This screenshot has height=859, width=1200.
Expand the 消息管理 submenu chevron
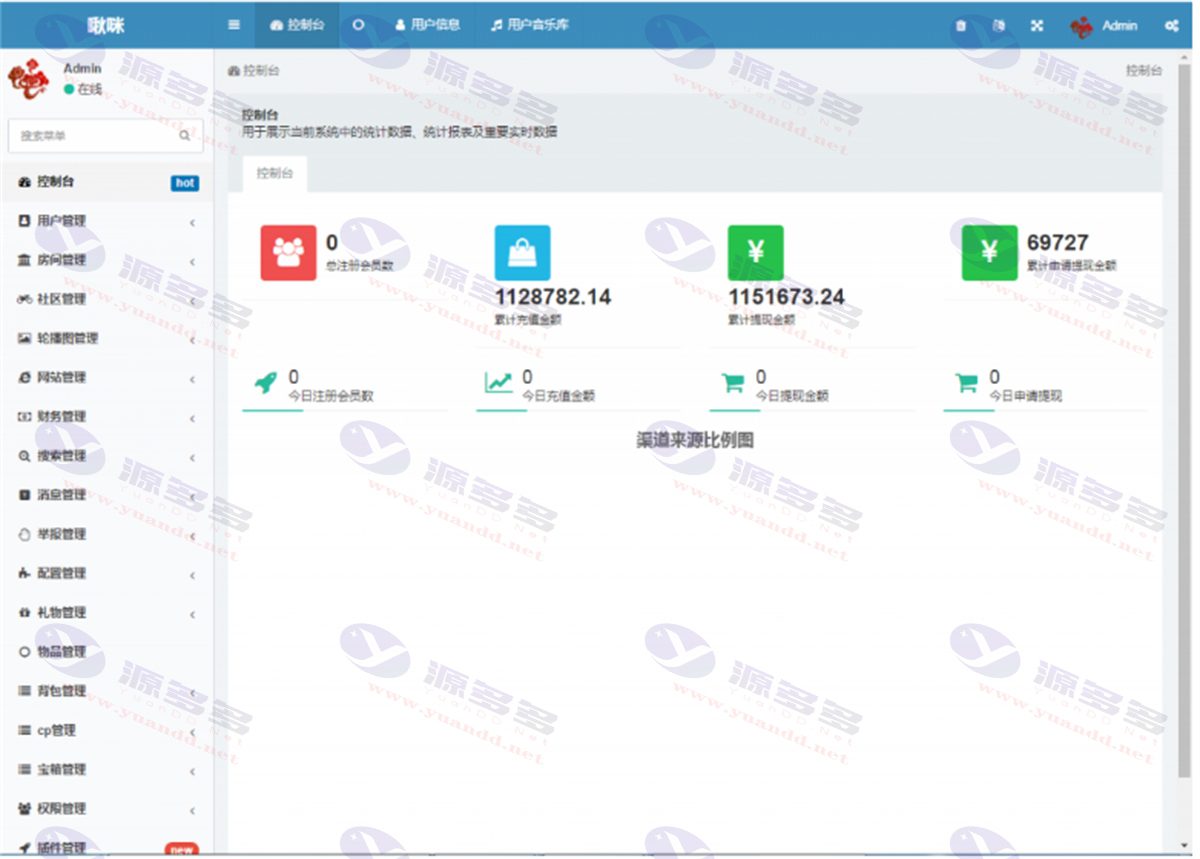[192, 496]
